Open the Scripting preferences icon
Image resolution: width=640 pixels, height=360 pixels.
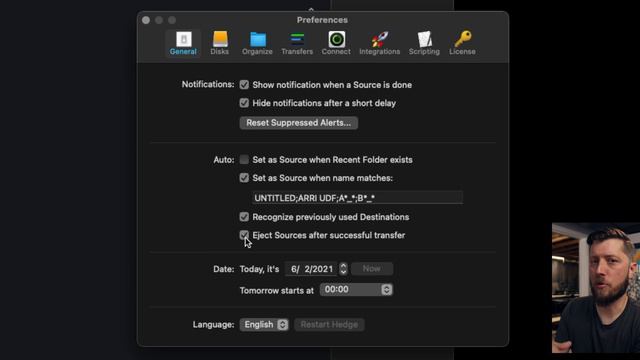click(x=424, y=43)
